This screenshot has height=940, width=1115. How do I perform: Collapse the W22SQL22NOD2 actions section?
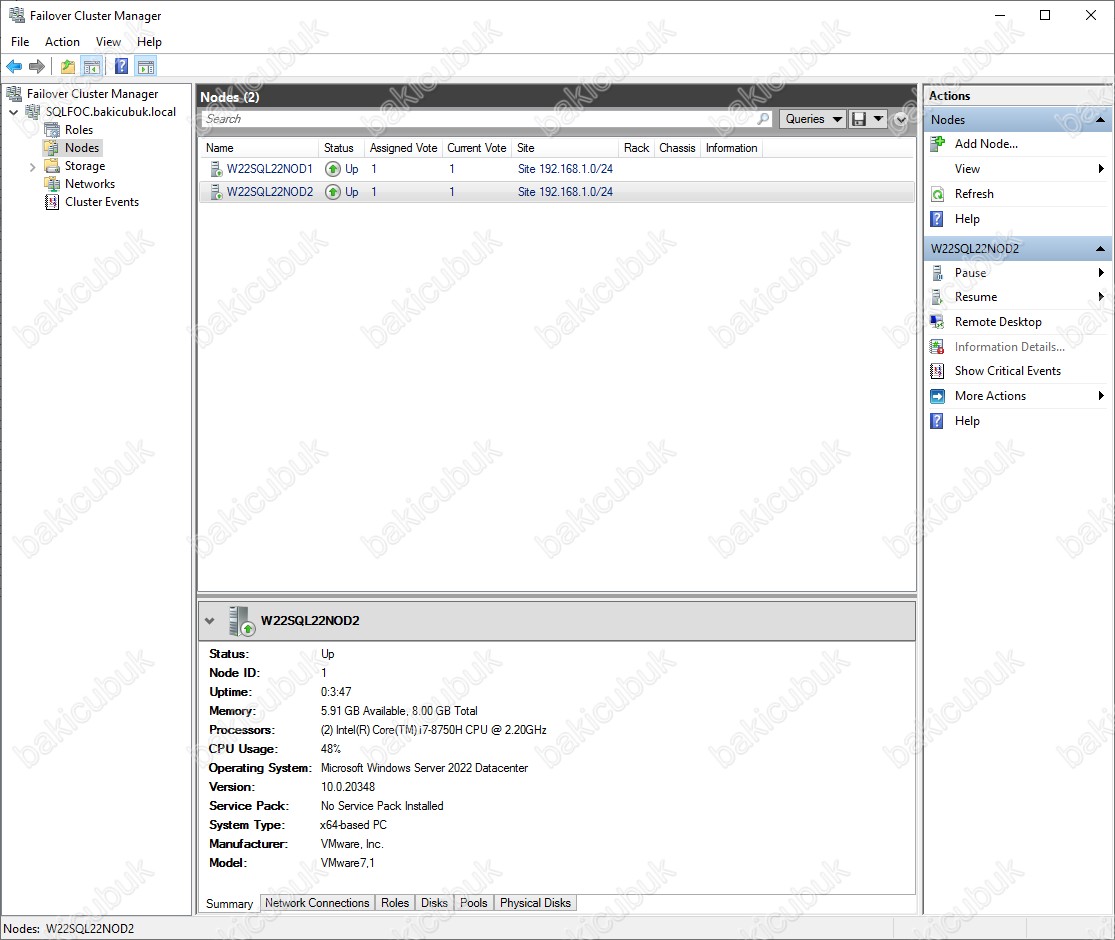(1100, 249)
